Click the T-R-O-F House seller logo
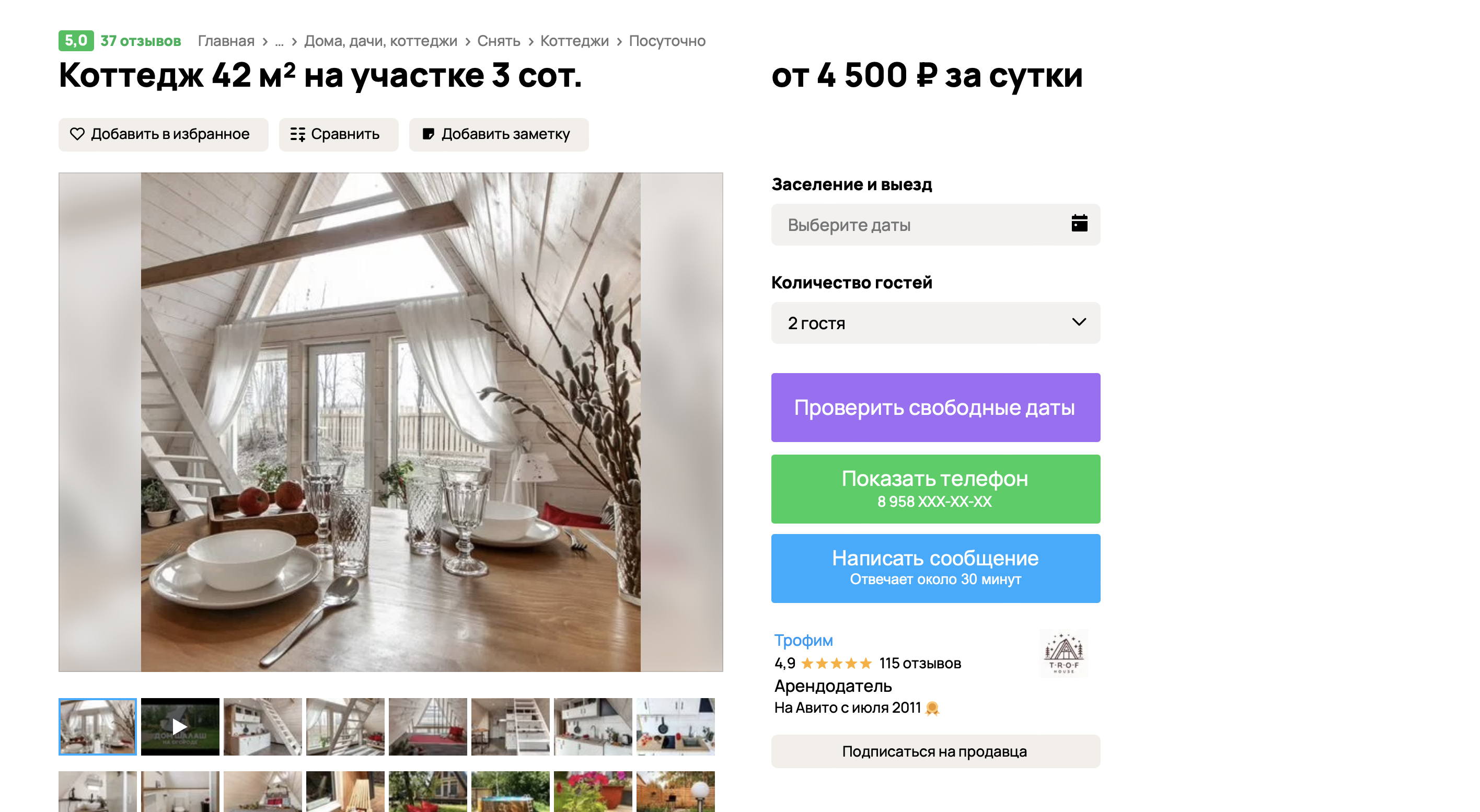1480x812 pixels. (1063, 654)
